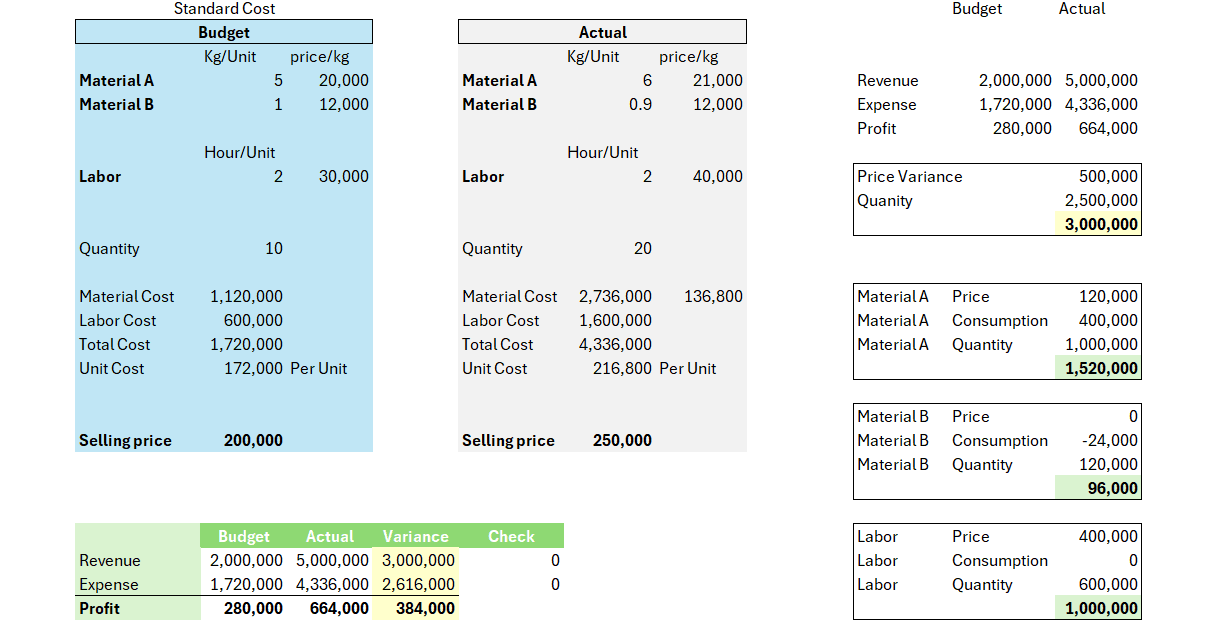Select Budget Unit Cost 172,000

pyautogui.click(x=253, y=368)
